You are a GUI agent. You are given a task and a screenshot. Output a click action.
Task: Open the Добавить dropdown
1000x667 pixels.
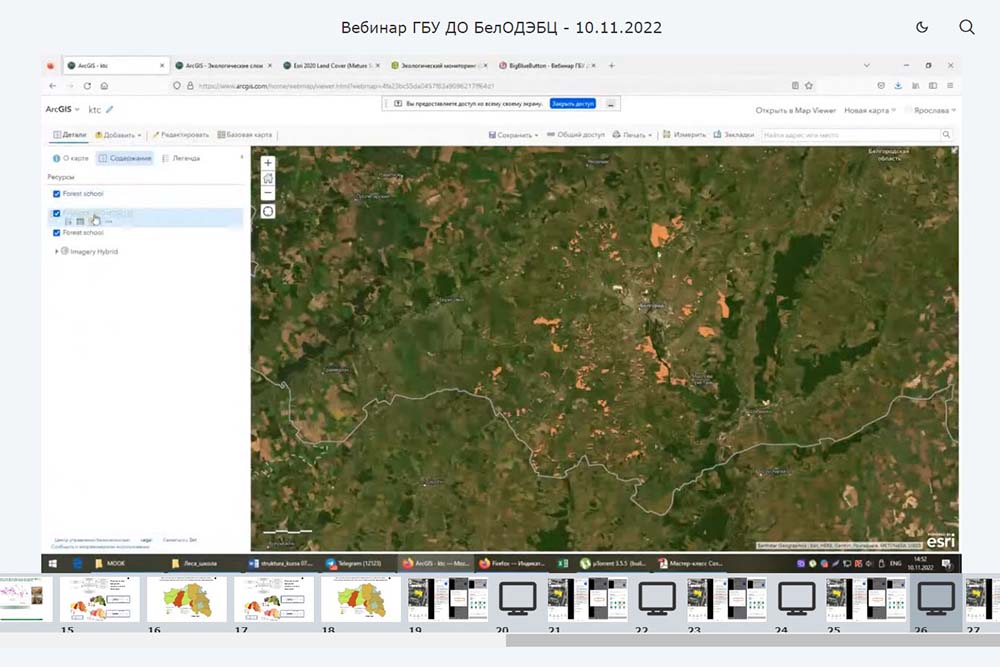tap(118, 135)
